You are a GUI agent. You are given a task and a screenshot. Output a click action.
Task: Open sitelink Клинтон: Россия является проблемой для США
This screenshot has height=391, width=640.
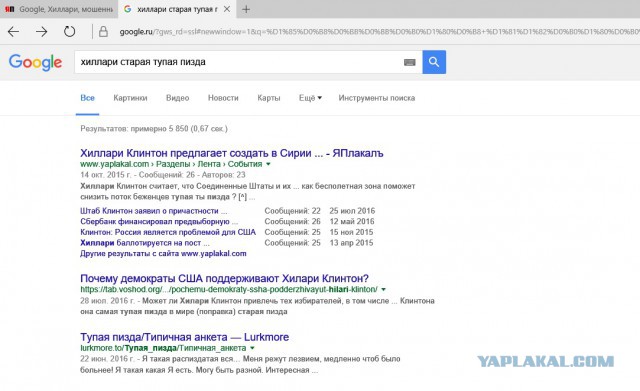[x=168, y=232]
